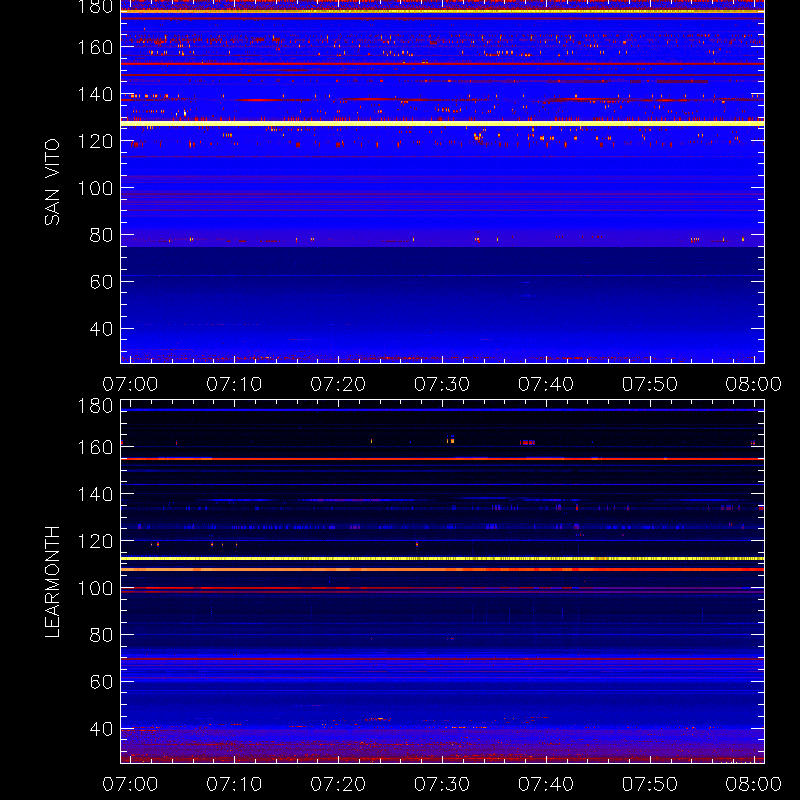Select 07:20 under the San Vito plot
The image size is (800, 800).
[338, 384]
